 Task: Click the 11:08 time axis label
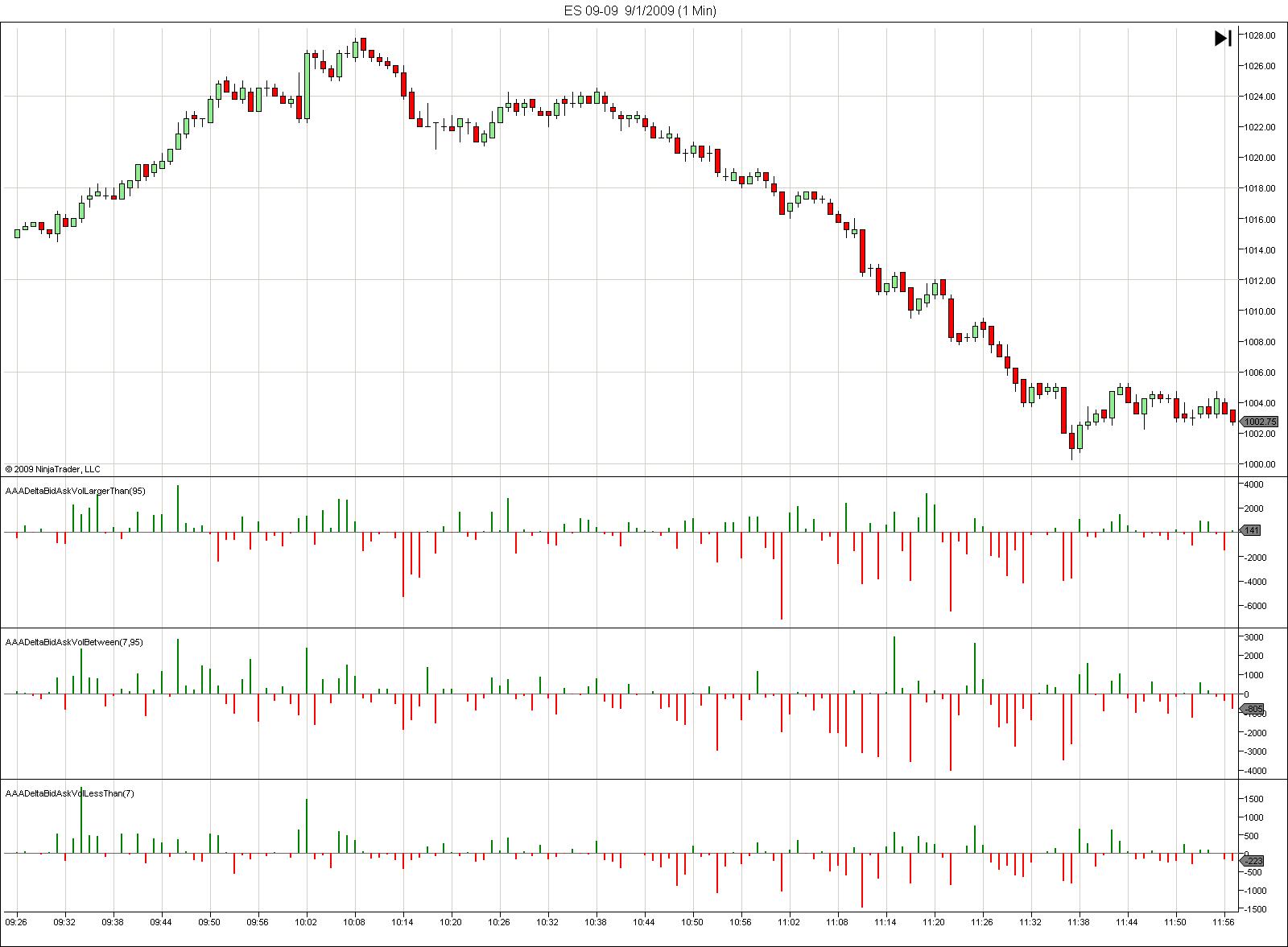tap(837, 922)
